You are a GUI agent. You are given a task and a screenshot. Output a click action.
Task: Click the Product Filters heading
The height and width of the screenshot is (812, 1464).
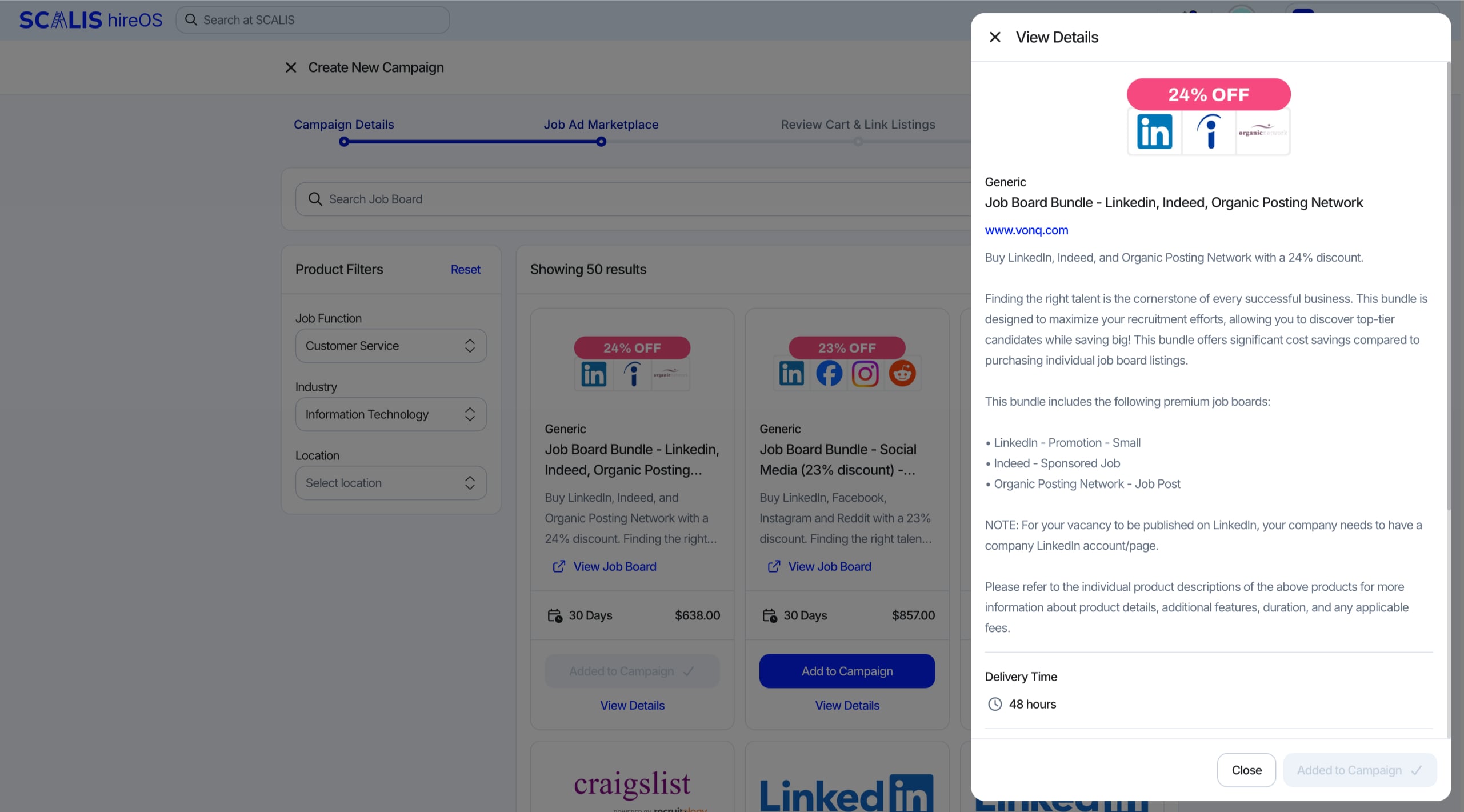(x=339, y=269)
